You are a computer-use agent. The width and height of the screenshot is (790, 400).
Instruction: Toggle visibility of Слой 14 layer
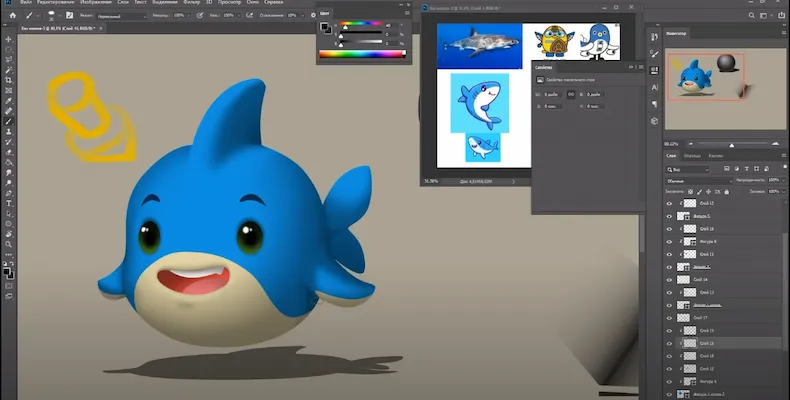pyautogui.click(x=670, y=279)
